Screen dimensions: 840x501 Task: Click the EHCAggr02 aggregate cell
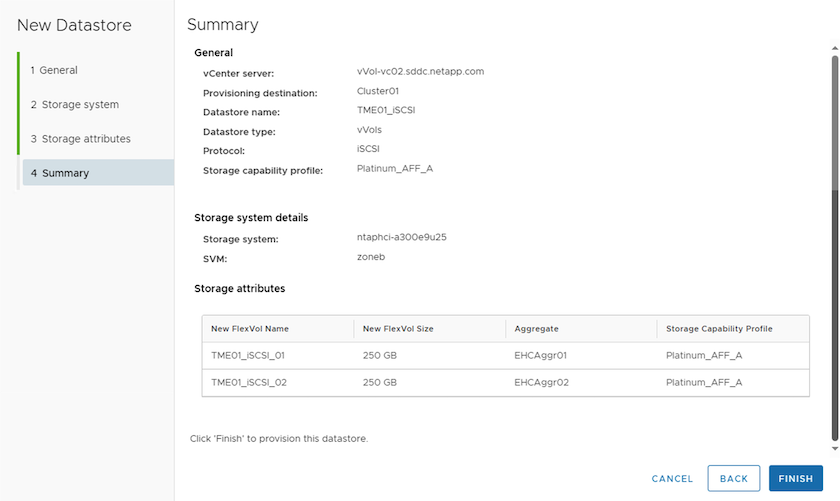pyautogui.click(x=541, y=382)
